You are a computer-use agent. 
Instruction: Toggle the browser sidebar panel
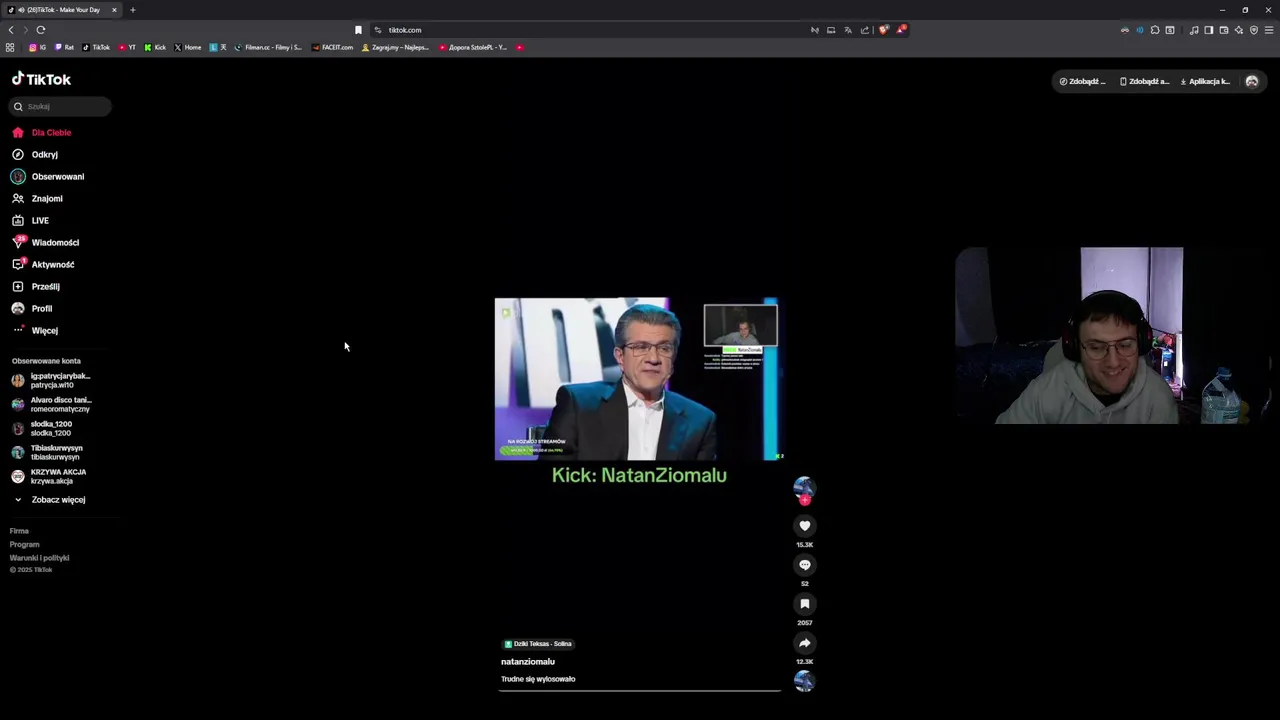(x=1209, y=30)
